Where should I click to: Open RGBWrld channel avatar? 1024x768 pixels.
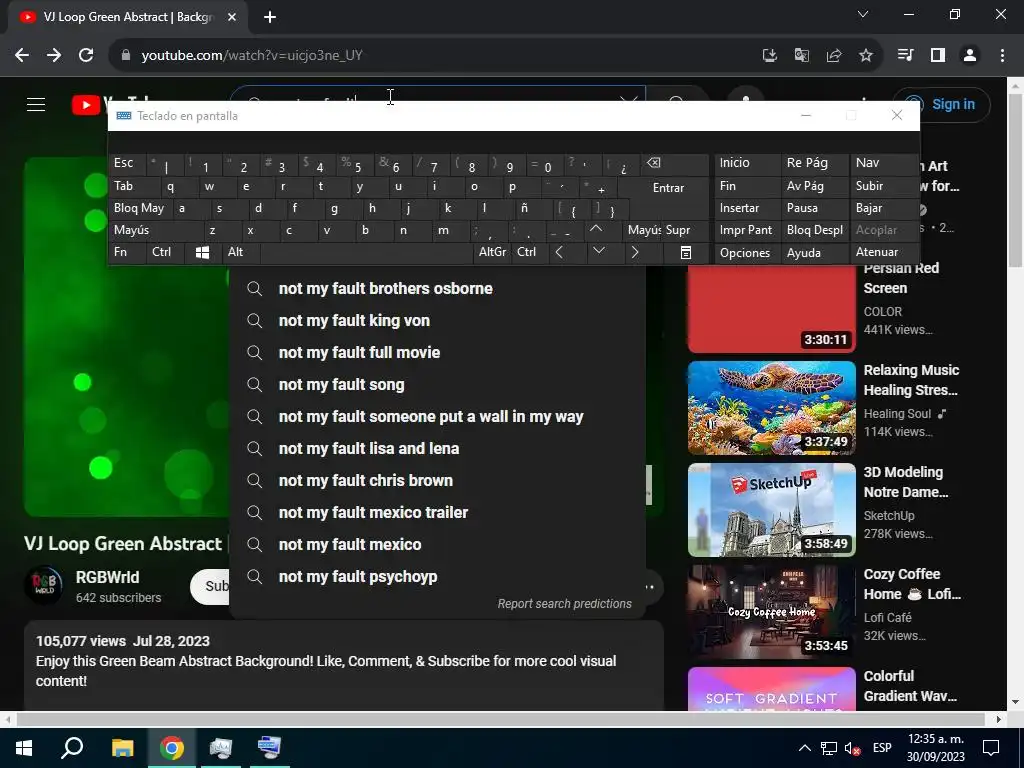(44, 585)
